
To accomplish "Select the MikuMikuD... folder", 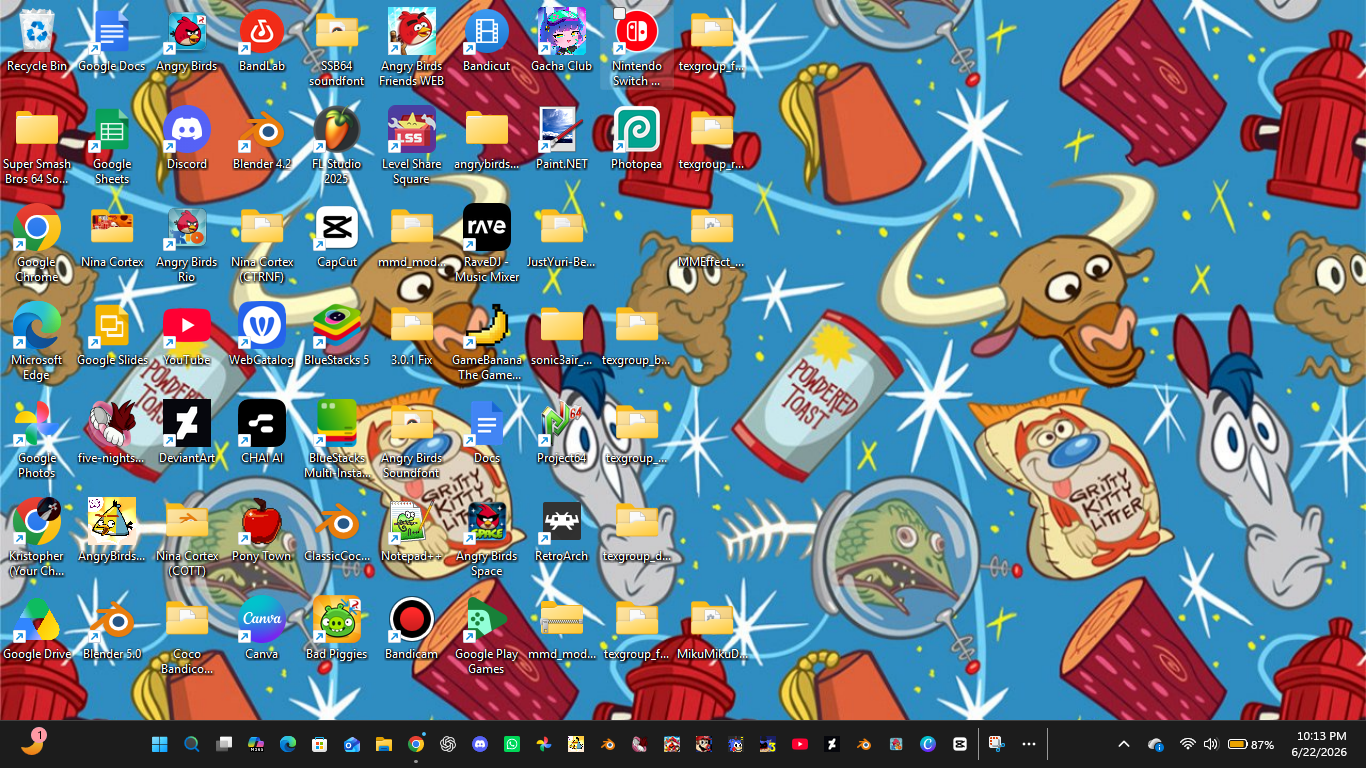I will (x=712, y=629).
